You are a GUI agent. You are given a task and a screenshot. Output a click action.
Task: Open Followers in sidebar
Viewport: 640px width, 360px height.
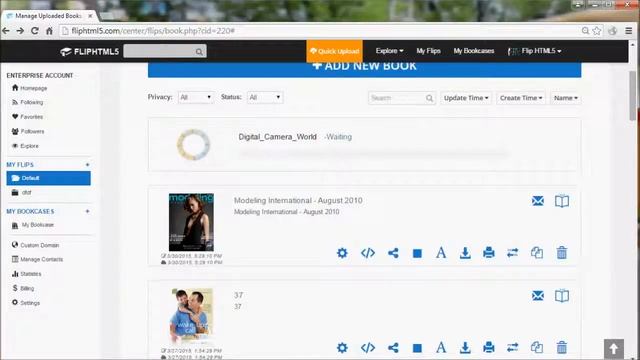pyautogui.click(x=28, y=131)
